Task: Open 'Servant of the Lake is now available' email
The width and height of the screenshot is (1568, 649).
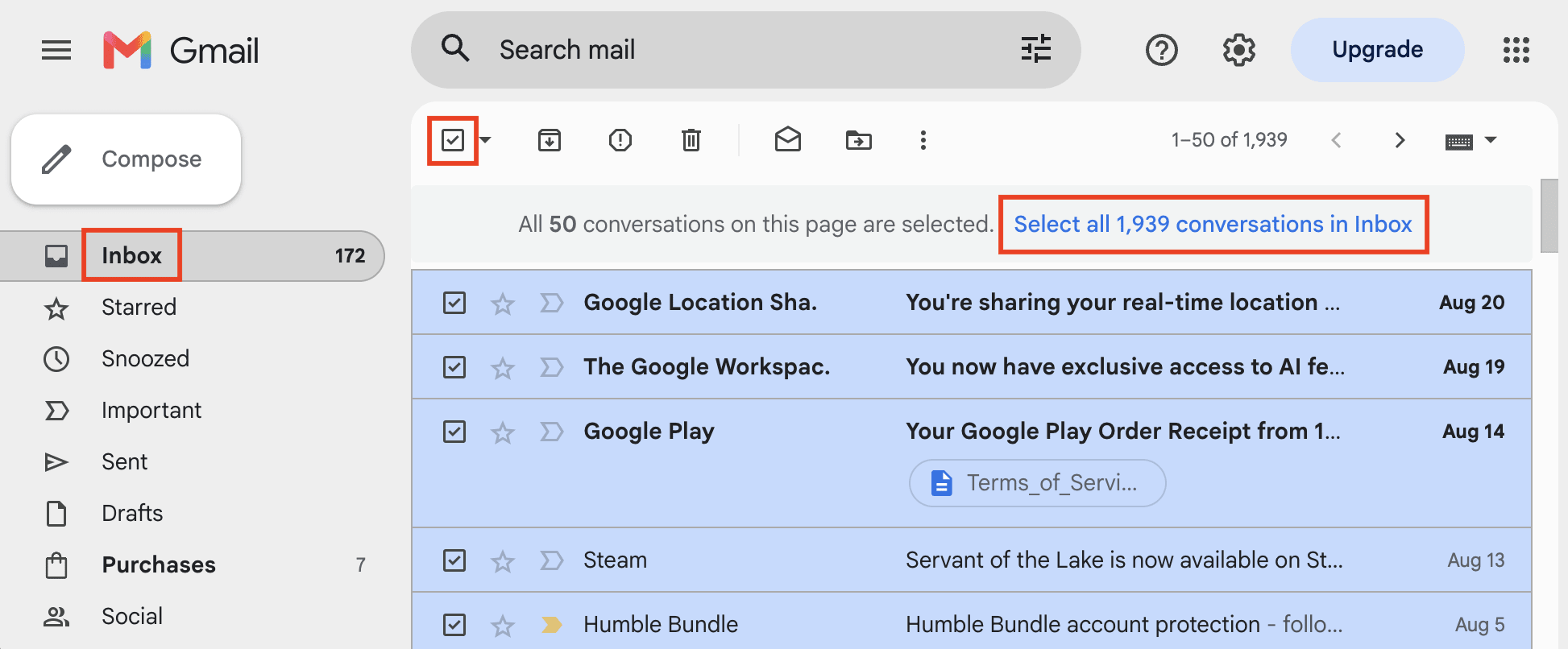Action: [1124, 560]
